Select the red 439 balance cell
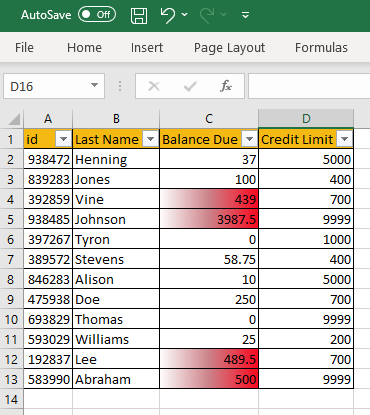370x415 pixels. [x=209, y=199]
